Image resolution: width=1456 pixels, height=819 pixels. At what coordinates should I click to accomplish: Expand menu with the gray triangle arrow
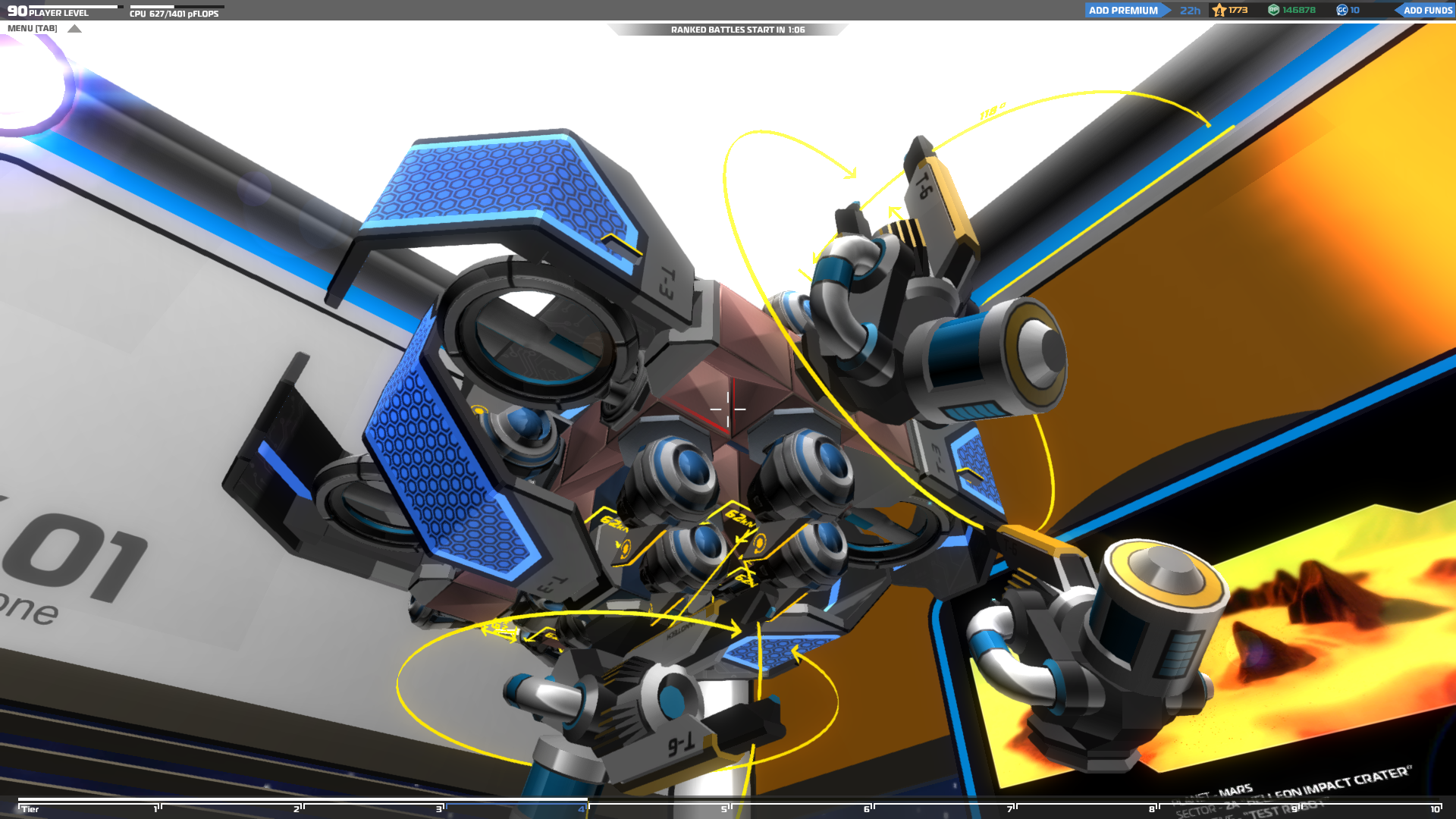click(74, 29)
